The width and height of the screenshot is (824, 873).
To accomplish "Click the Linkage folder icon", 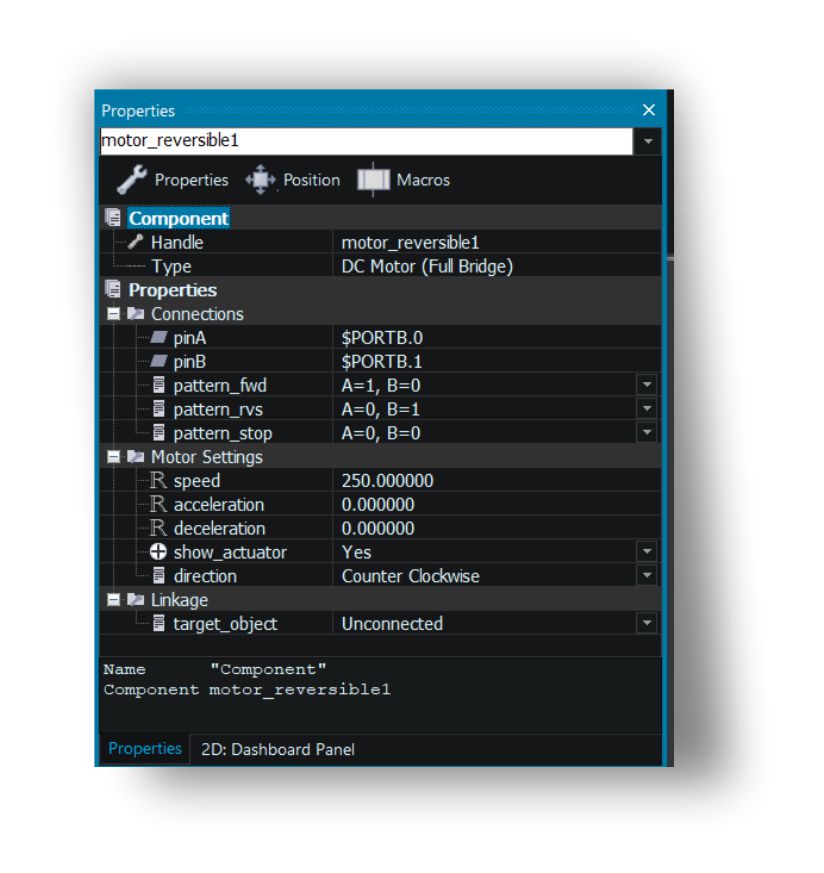I will pyautogui.click(x=135, y=600).
